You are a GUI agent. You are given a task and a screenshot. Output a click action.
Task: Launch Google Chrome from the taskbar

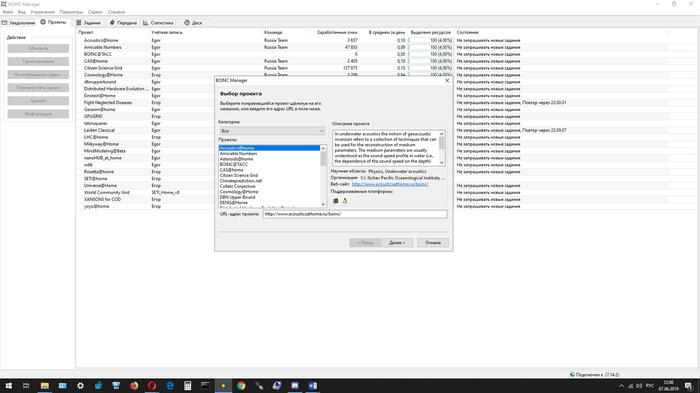241,385
